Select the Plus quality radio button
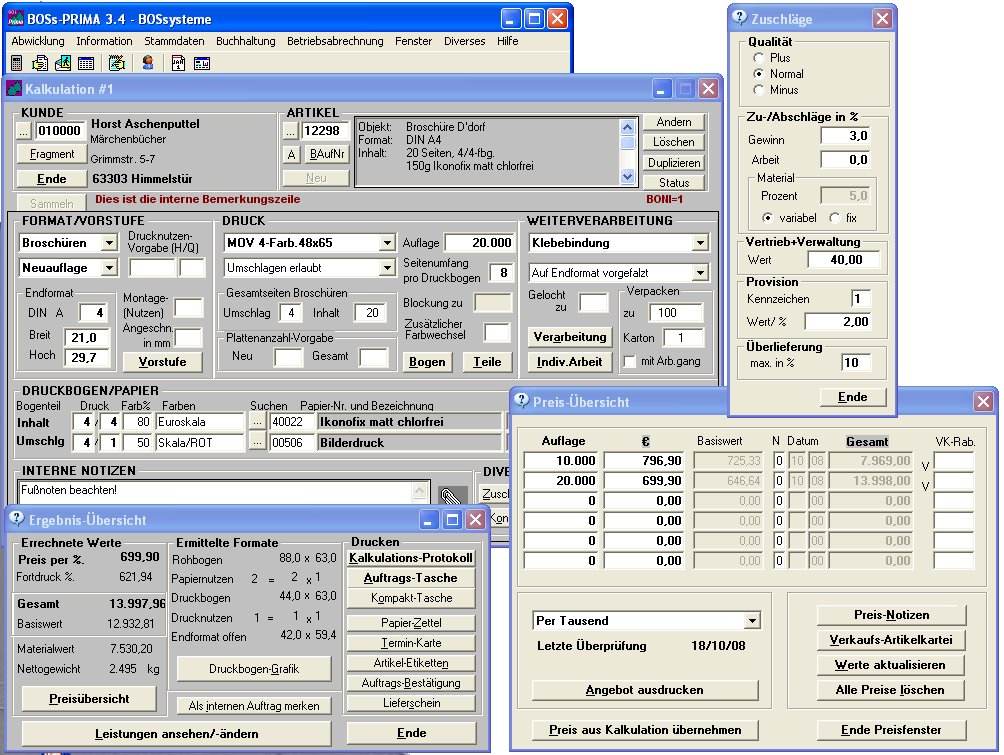This screenshot has height=755, width=1004. [x=759, y=58]
